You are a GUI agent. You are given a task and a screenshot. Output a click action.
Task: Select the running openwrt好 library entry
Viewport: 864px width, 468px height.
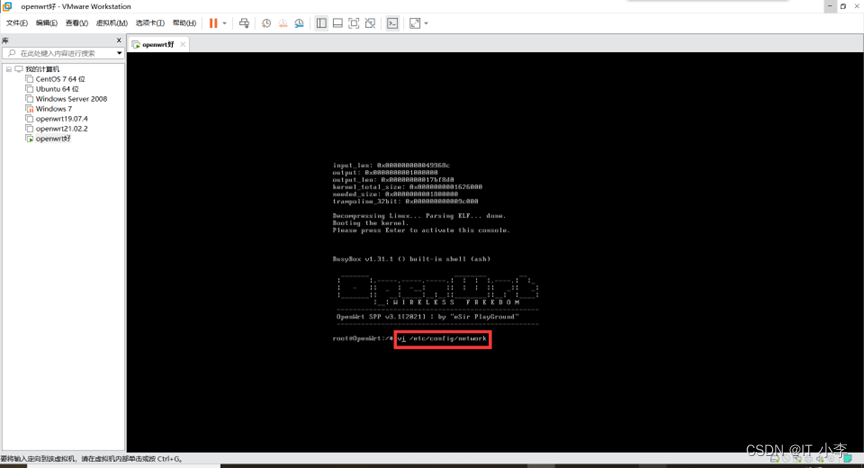[53, 138]
